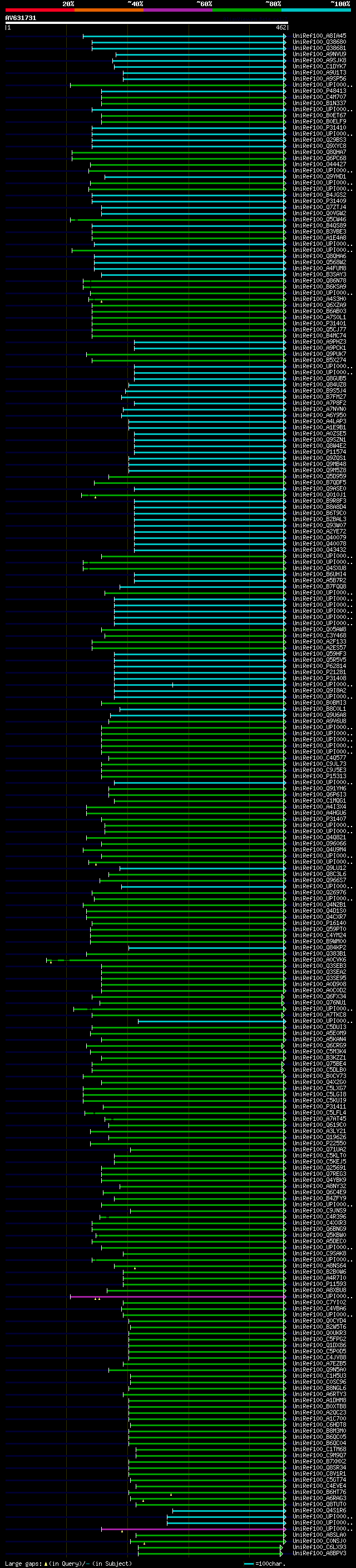Click the cyan segment of the identity scale
Screen dimensions: 356x1568
pyautogui.click(x=316, y=11)
